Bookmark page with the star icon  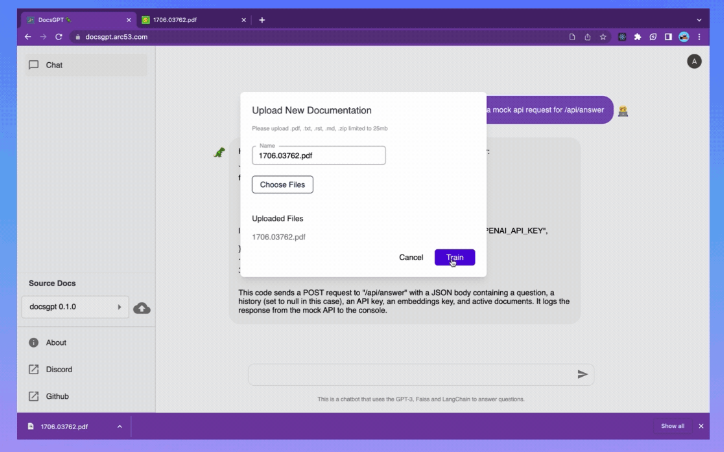coord(603,36)
